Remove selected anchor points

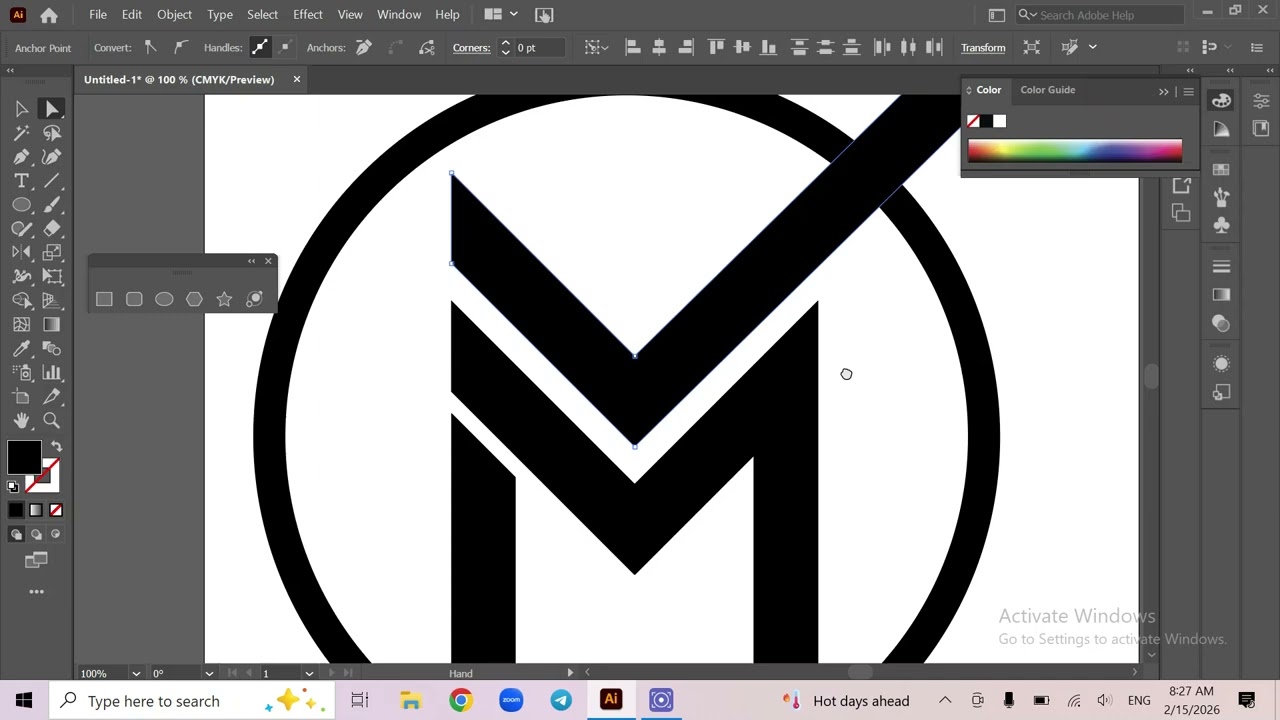click(364, 47)
